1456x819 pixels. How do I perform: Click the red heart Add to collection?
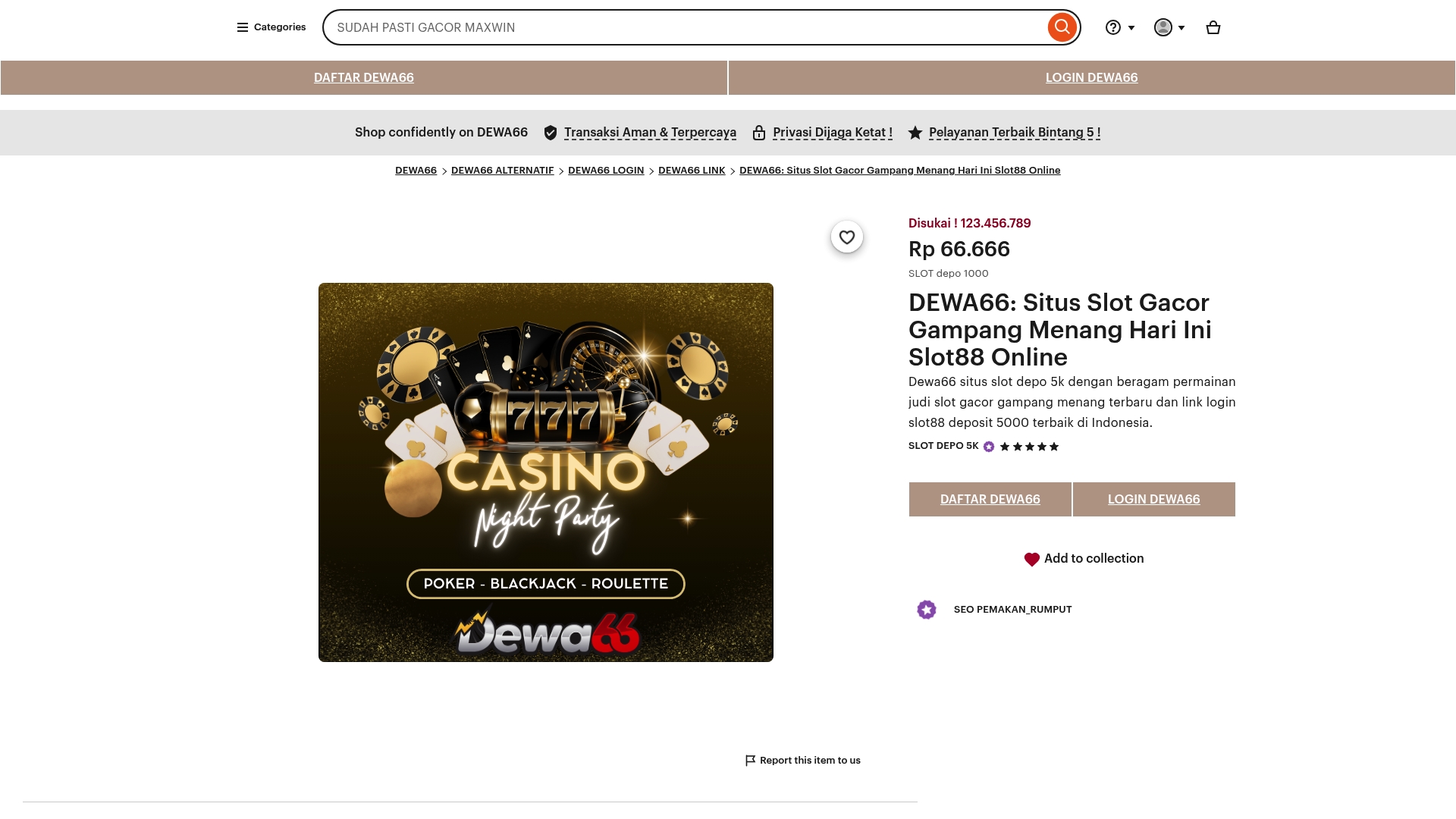[1031, 560]
